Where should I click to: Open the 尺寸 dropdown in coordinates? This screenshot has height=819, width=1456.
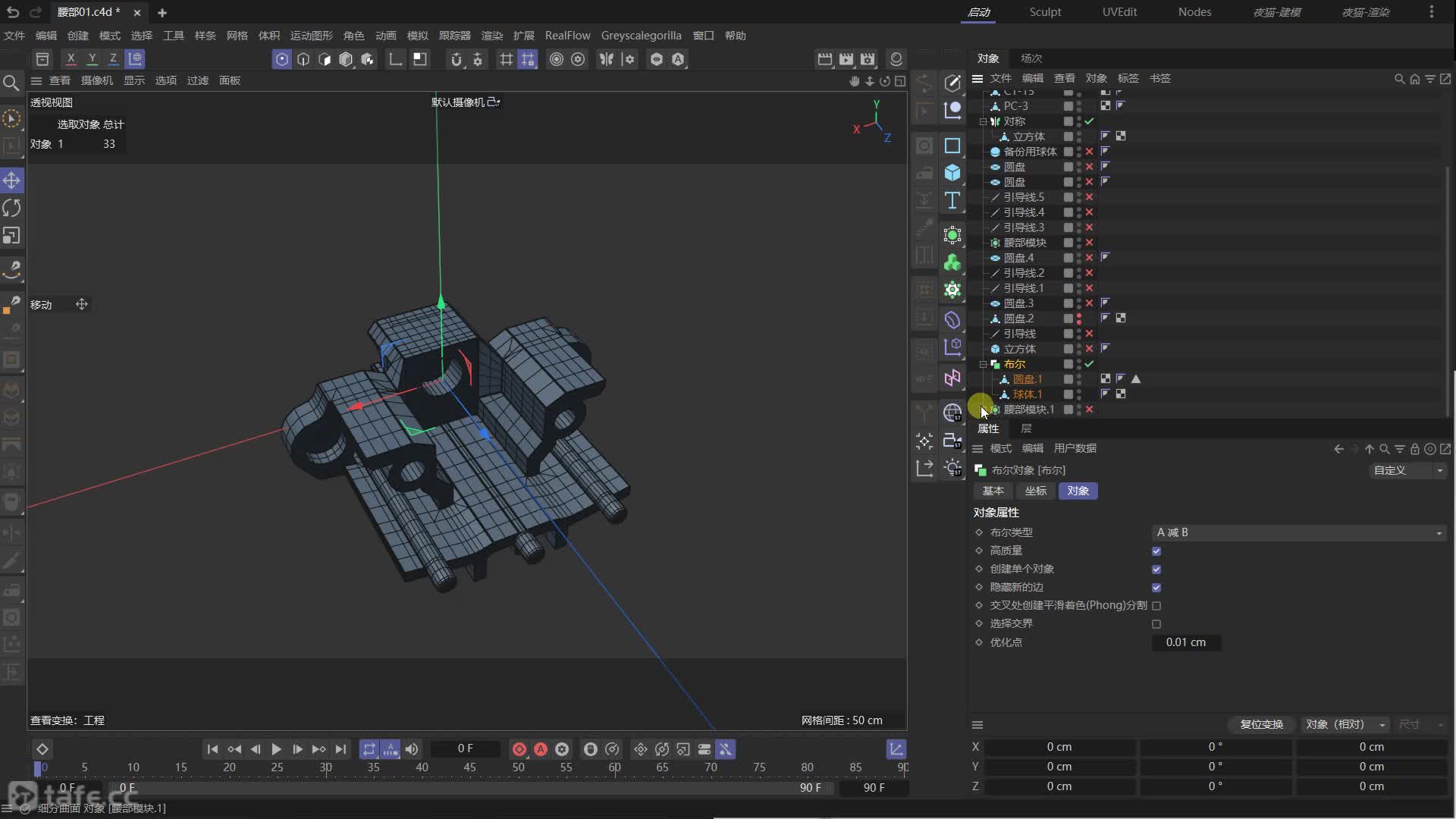click(1421, 724)
